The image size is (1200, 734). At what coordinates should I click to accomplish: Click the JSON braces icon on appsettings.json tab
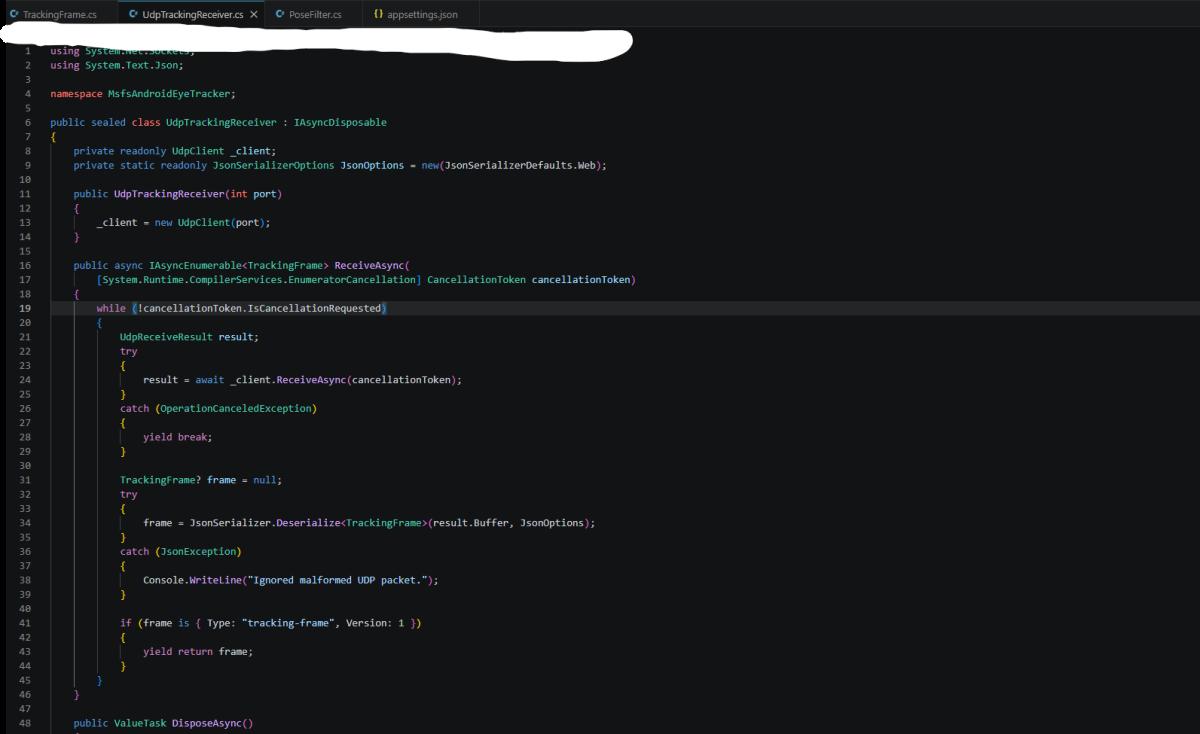(x=378, y=15)
